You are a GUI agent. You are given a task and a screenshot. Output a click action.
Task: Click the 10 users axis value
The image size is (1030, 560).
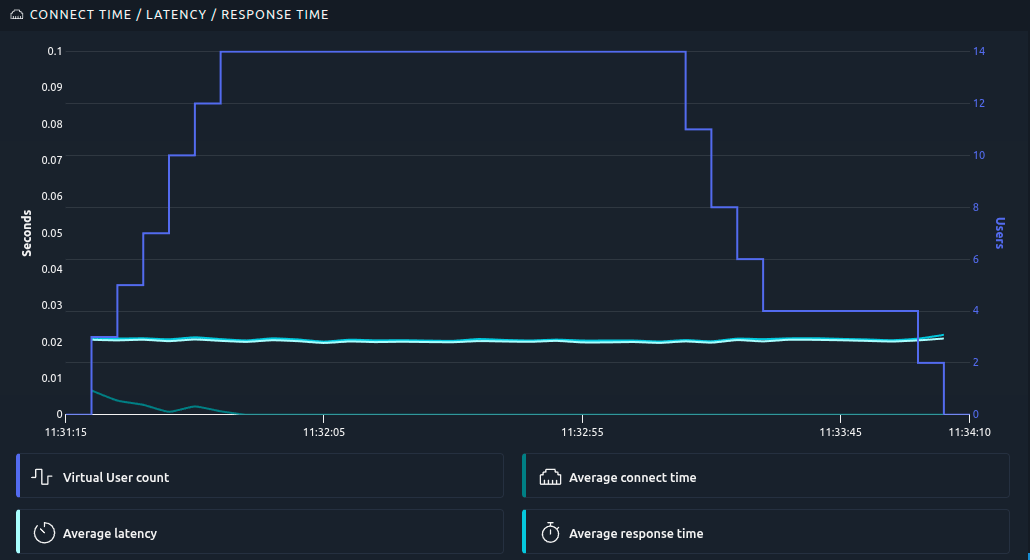tap(979, 155)
